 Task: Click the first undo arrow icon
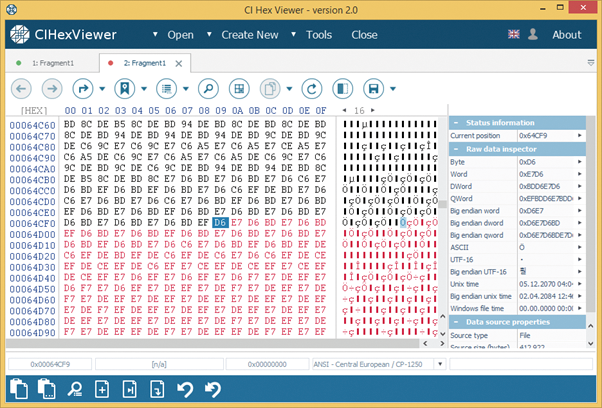click(185, 389)
